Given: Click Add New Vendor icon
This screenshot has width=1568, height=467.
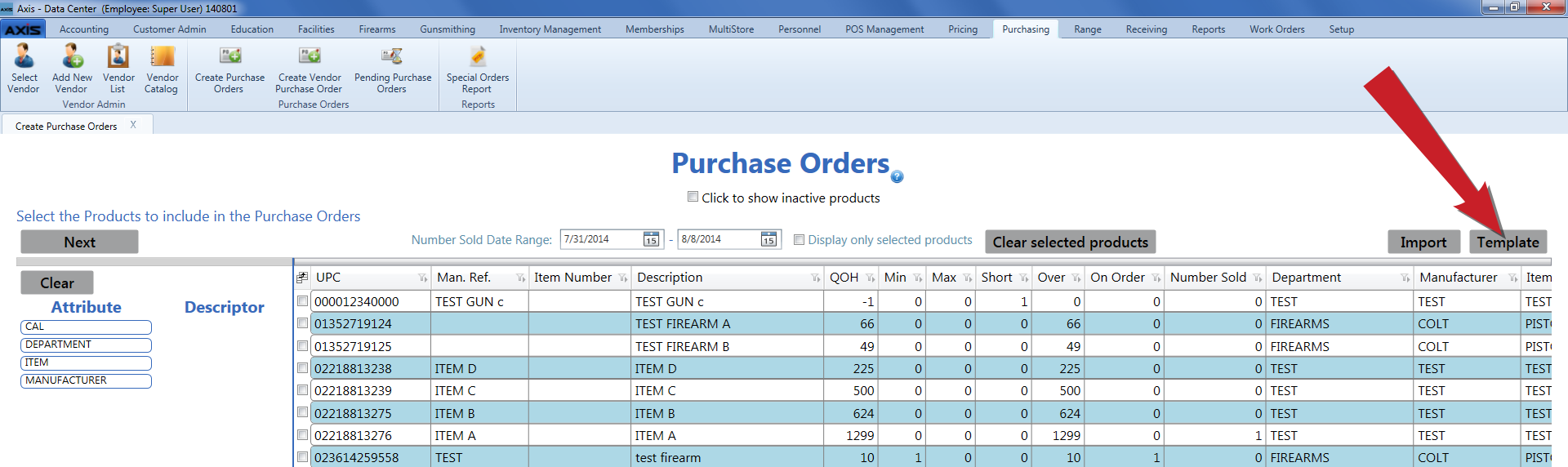Looking at the screenshot, I should click(x=72, y=69).
